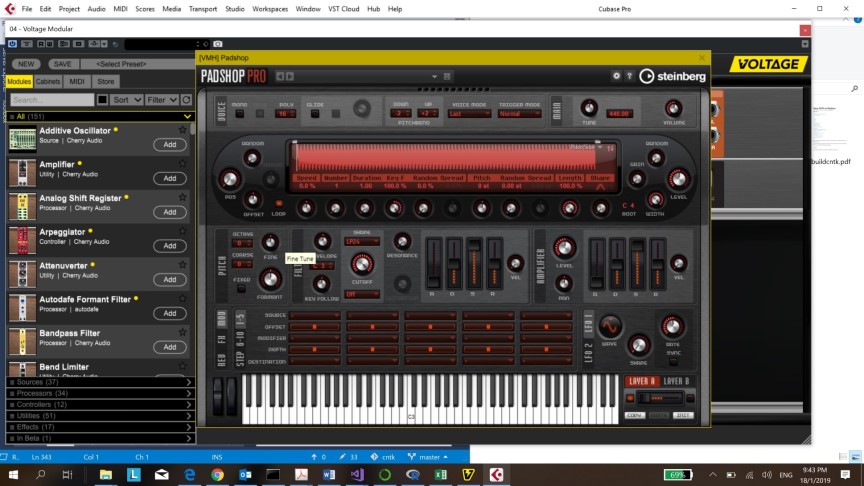Open the Workspaces menu
The image size is (864, 486).
point(269,9)
